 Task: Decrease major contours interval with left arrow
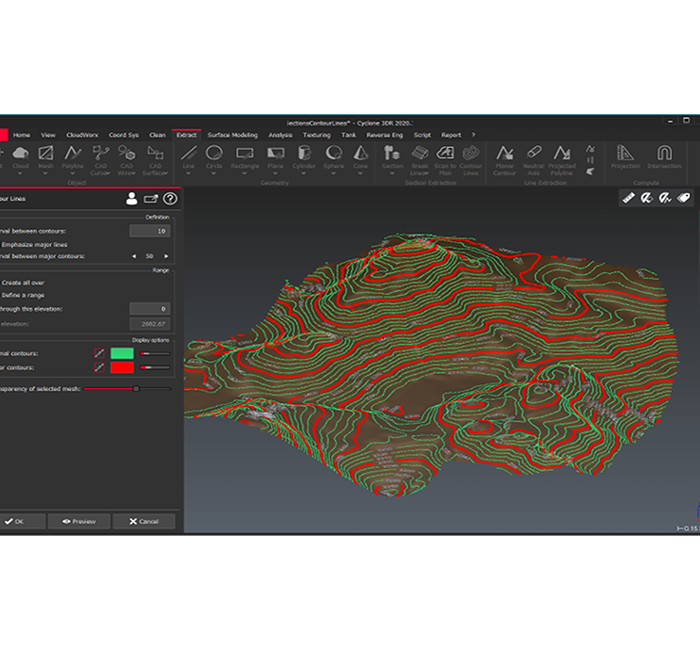(134, 257)
